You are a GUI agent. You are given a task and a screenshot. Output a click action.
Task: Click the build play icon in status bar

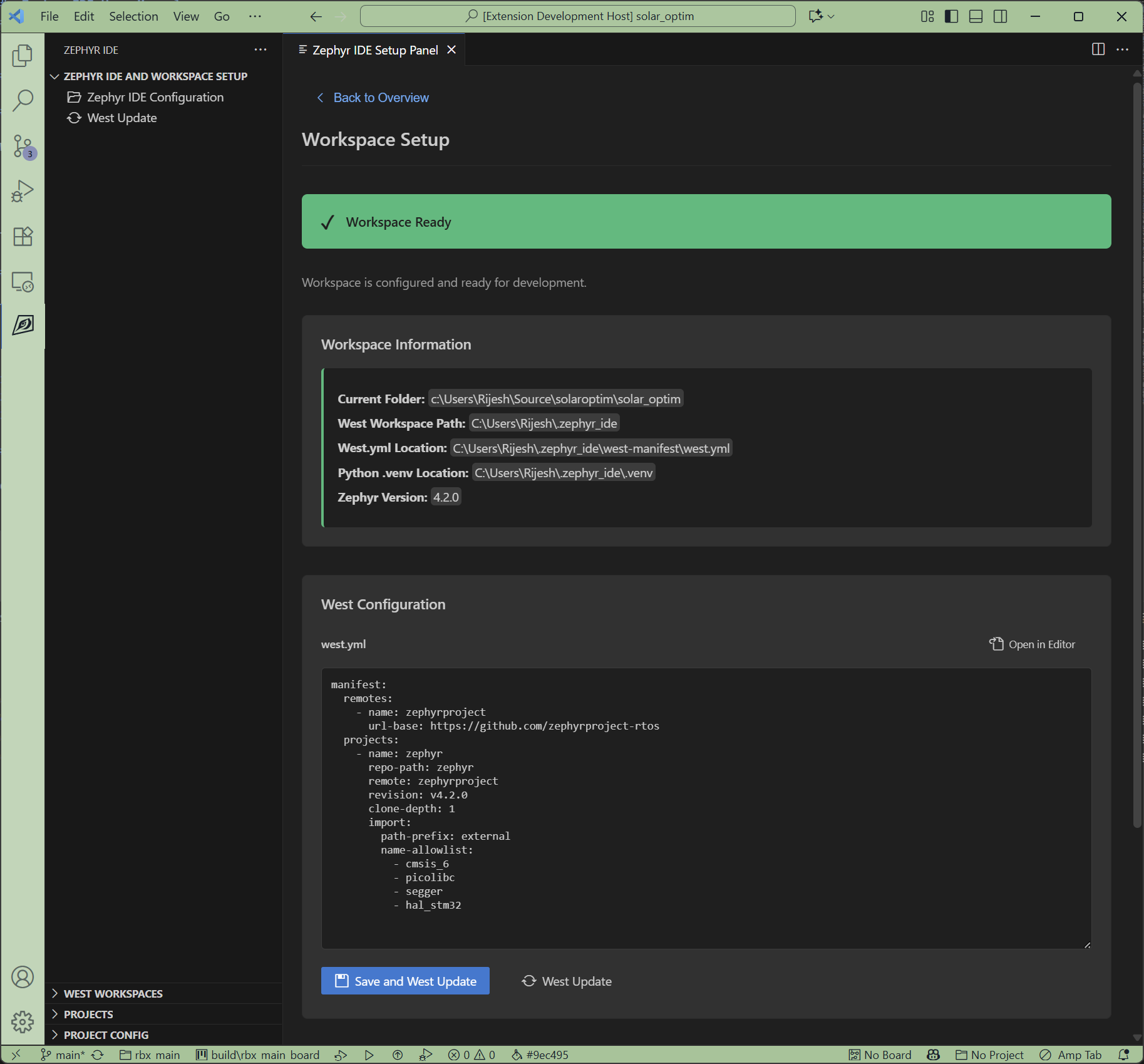tap(369, 1055)
